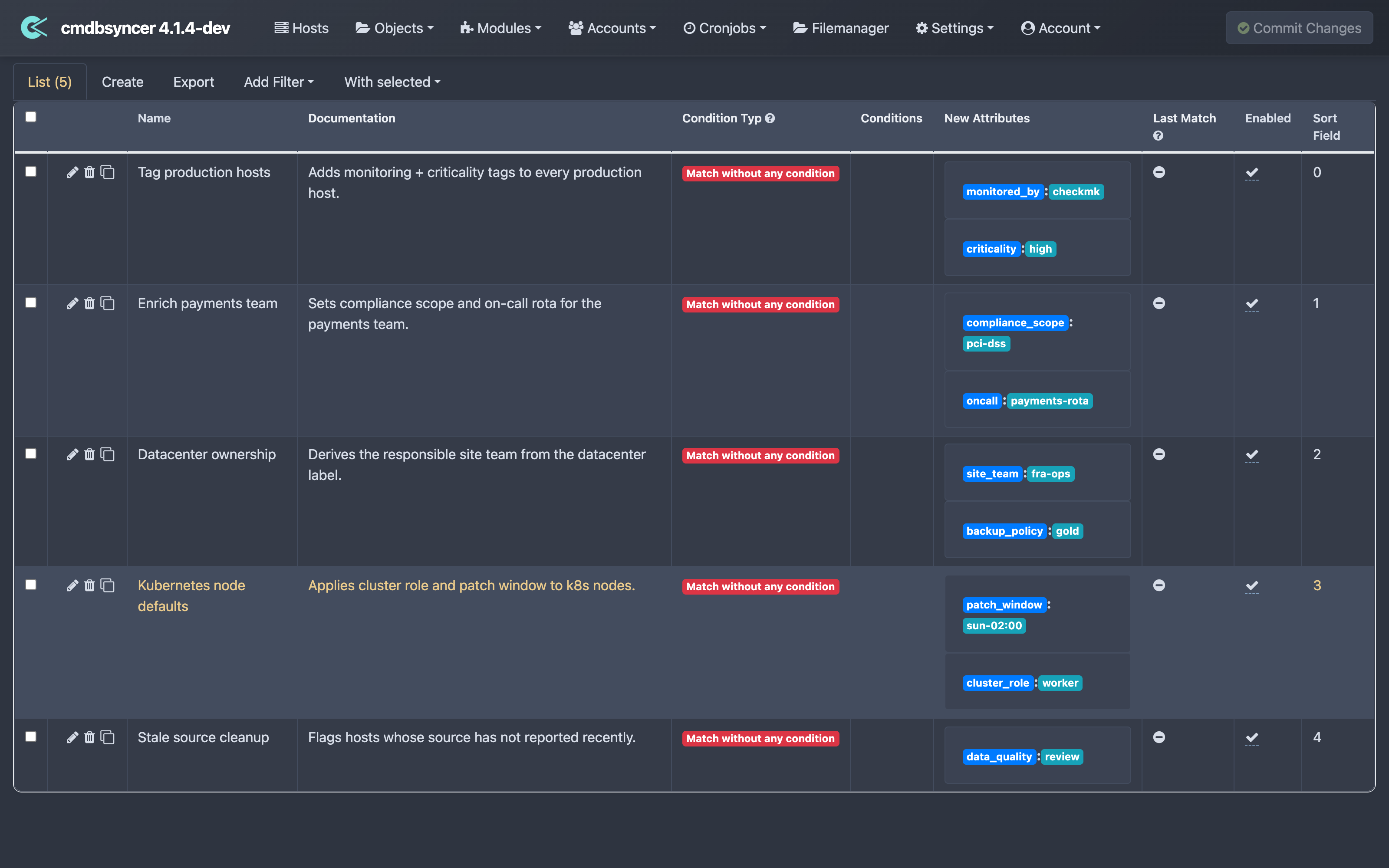Screen dimensions: 1389x868
Task: Delete the Tag production hosts rule
Action: coord(89,172)
